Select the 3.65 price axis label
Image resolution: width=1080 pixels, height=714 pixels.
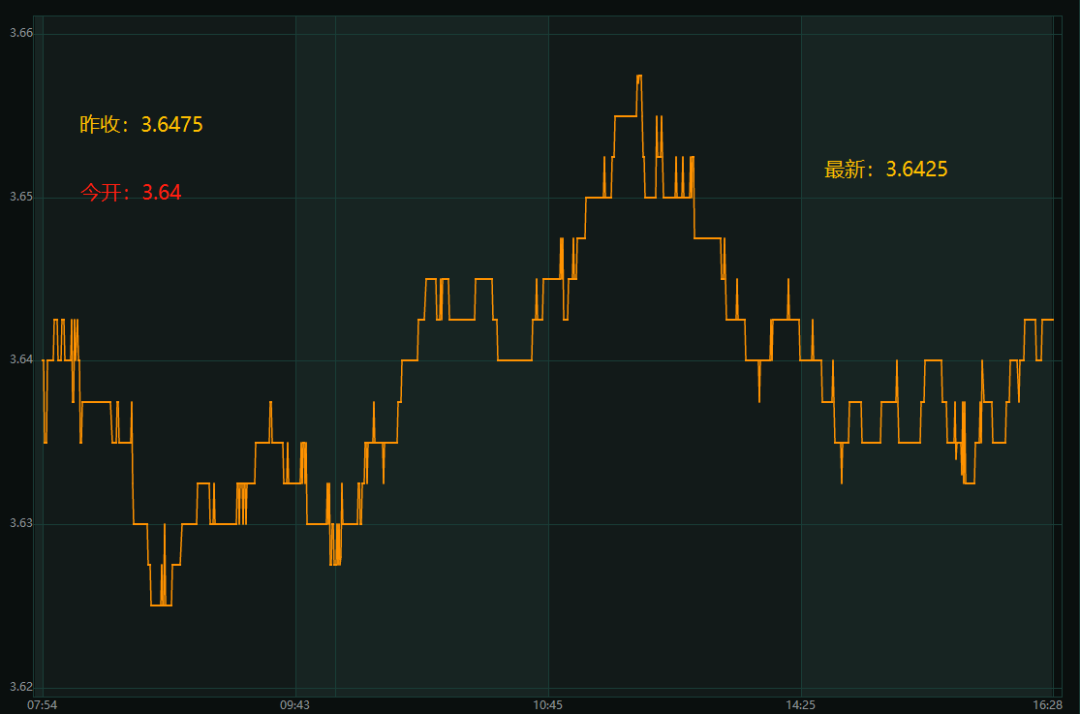(x=21, y=197)
